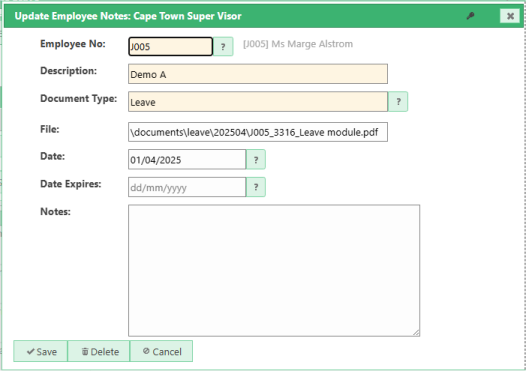Focus the Description field containing Demo A
Image resolution: width=526 pixels, height=371 pixels.
click(258, 74)
